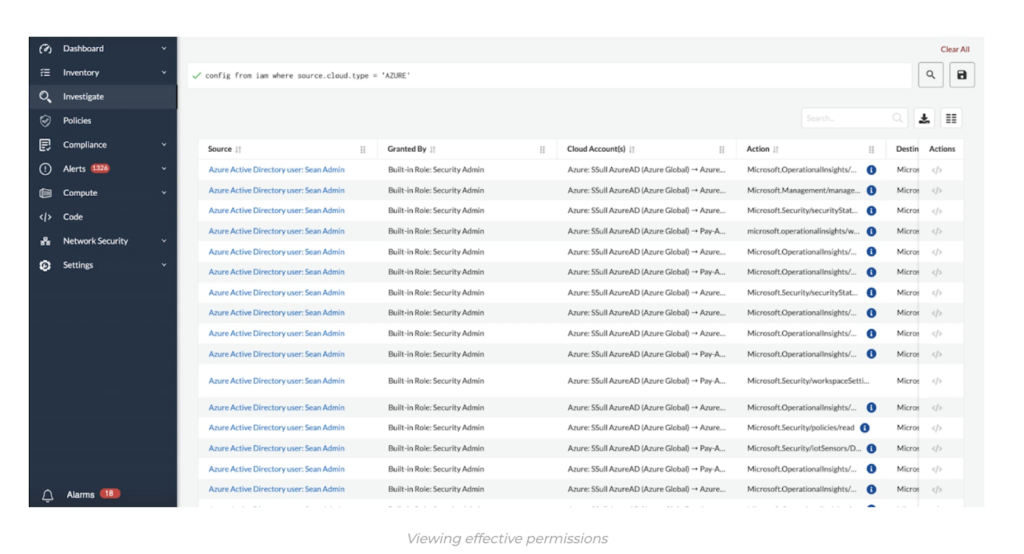The image size is (1024, 554).
Task: View code for Microsoft.Security/workspaceSetti row
Action: (x=936, y=381)
